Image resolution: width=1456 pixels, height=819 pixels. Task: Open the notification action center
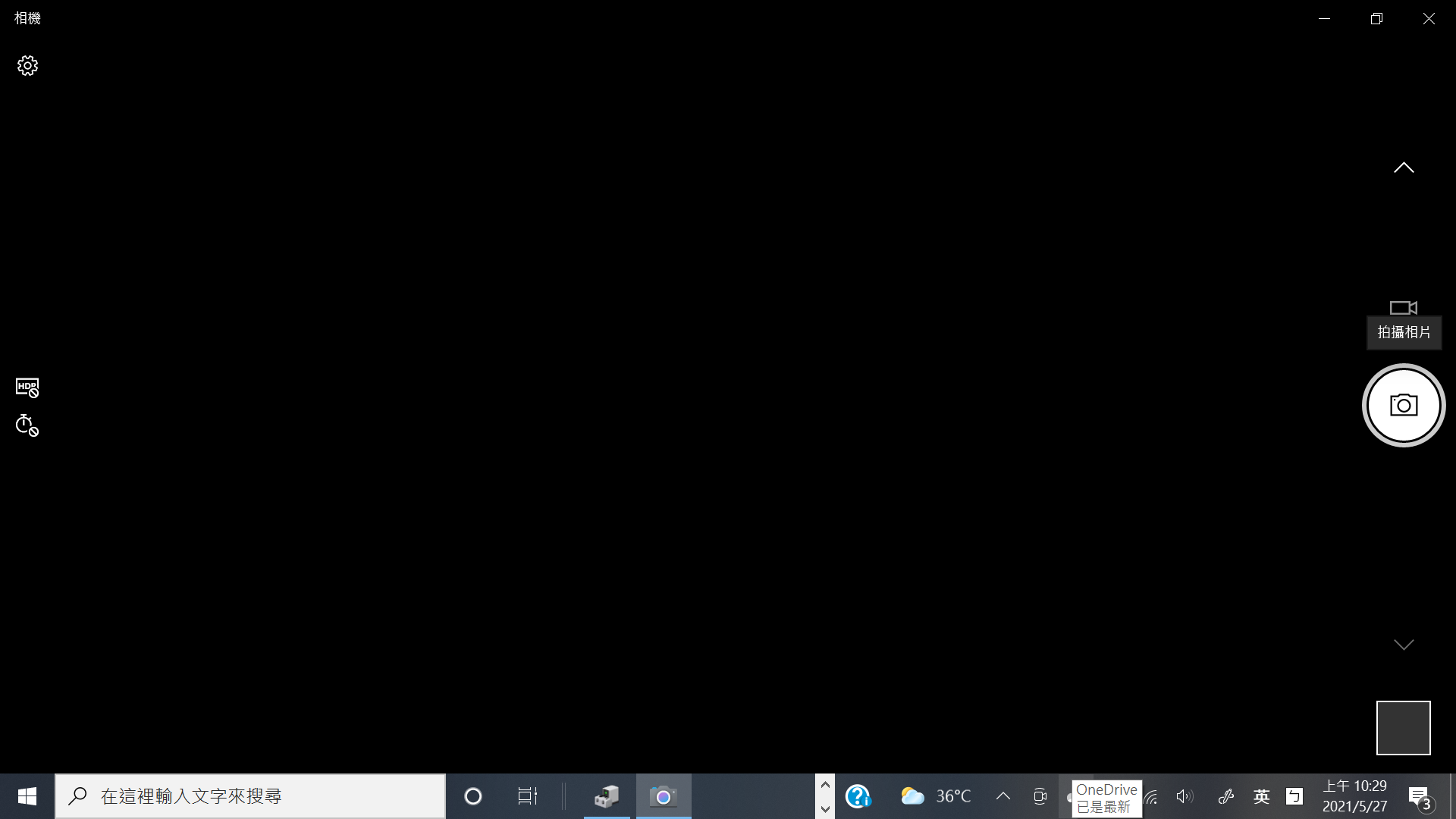tap(1420, 796)
